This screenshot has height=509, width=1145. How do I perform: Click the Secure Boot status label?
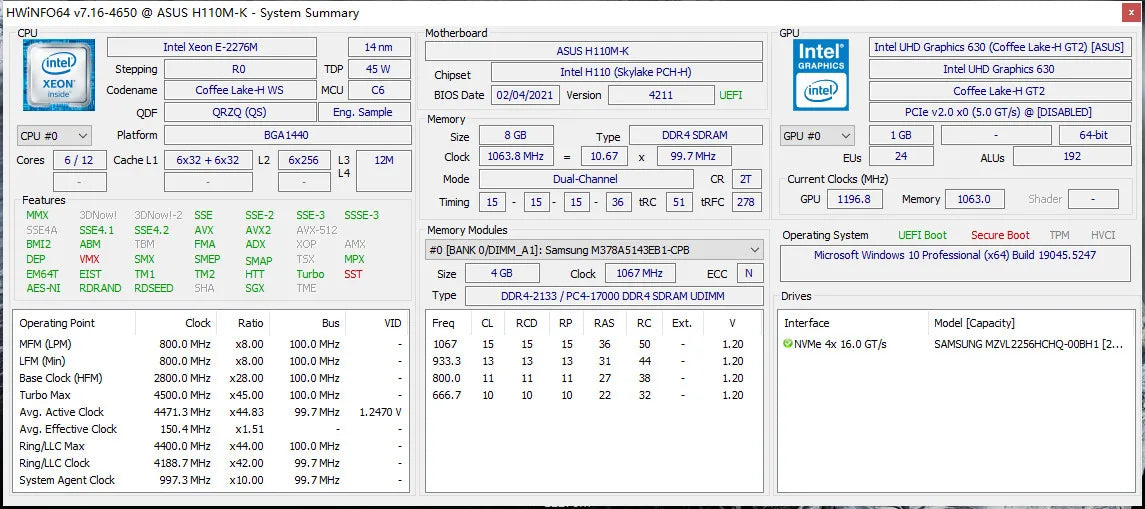pos(1000,235)
